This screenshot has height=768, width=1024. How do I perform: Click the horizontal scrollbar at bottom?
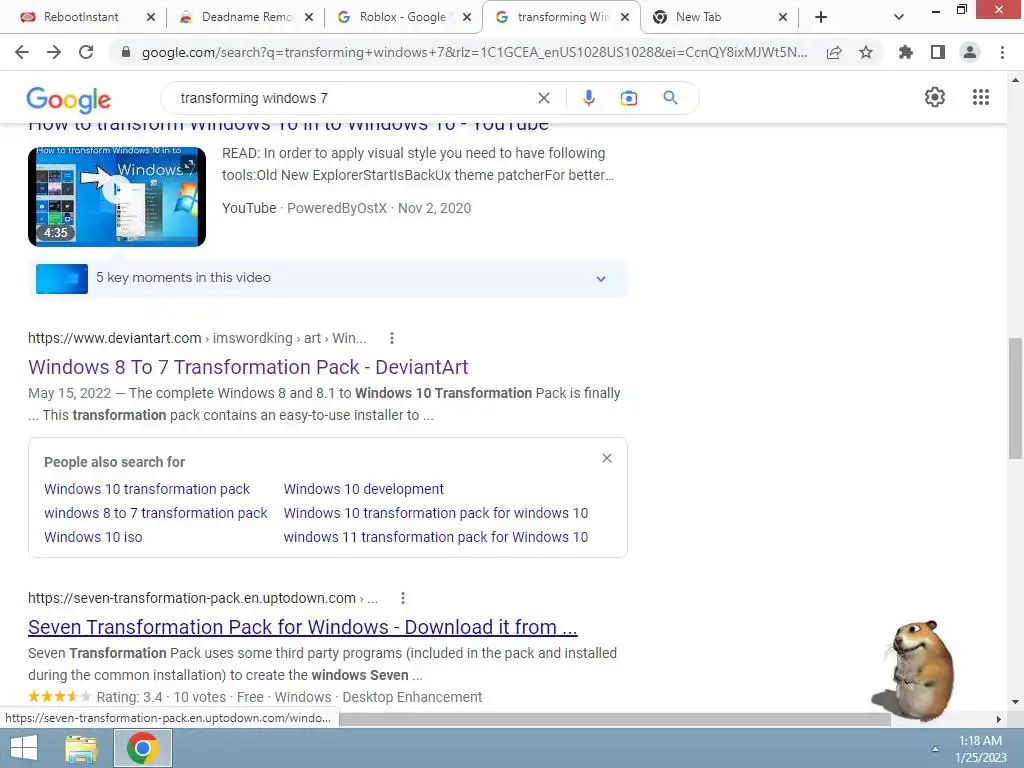click(x=614, y=719)
